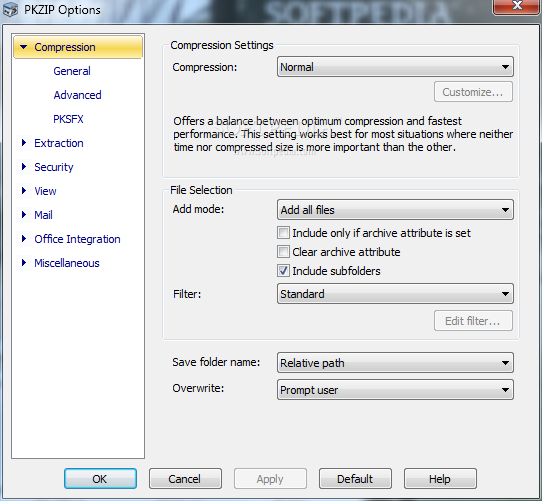Screen dimensions: 542x501
Task: Close the PKZIP Options dialog
Action: (516, 6)
